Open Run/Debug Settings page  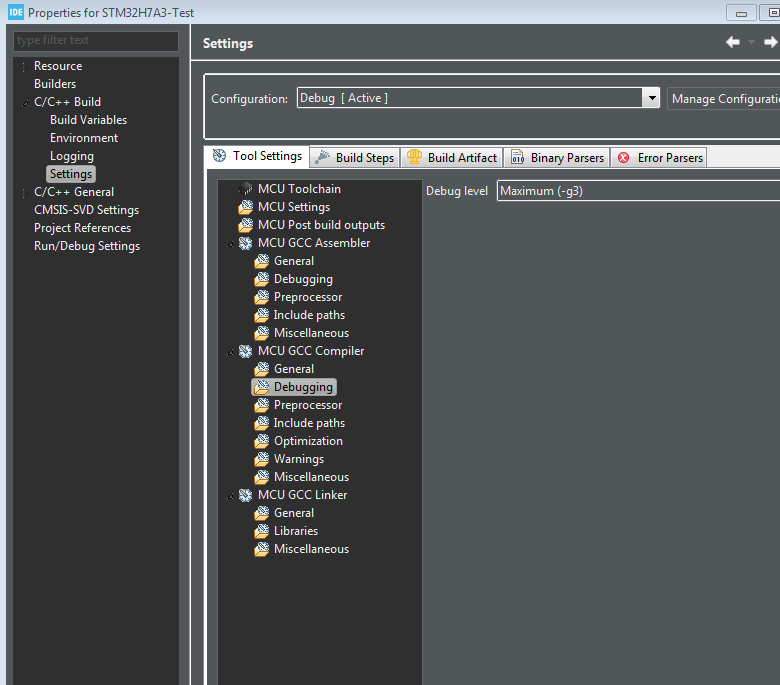87,246
